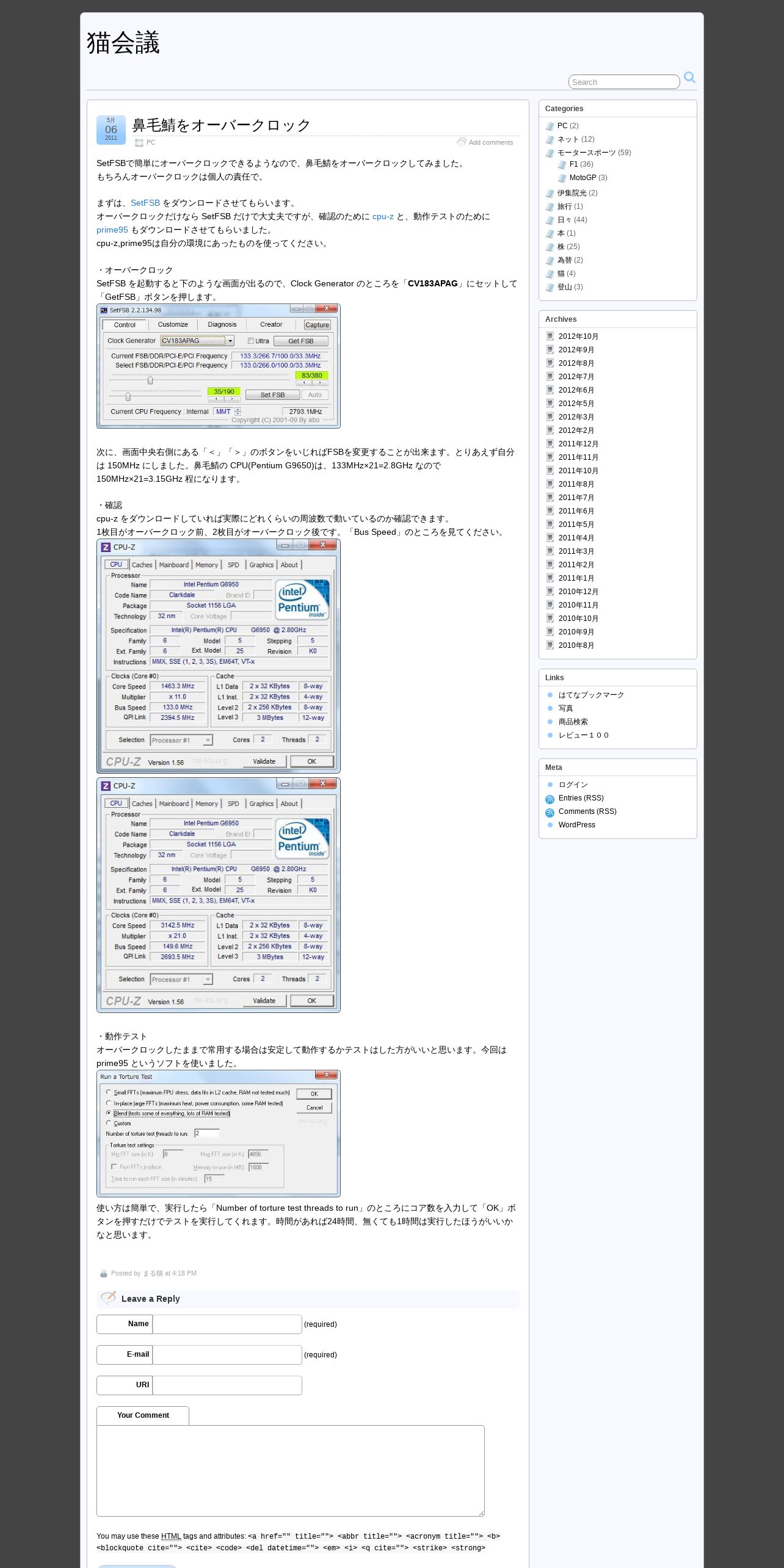Image resolution: width=784 pixels, height=1568 pixels.
Task: Visit the はてなブックマーク link
Action: coord(591,695)
